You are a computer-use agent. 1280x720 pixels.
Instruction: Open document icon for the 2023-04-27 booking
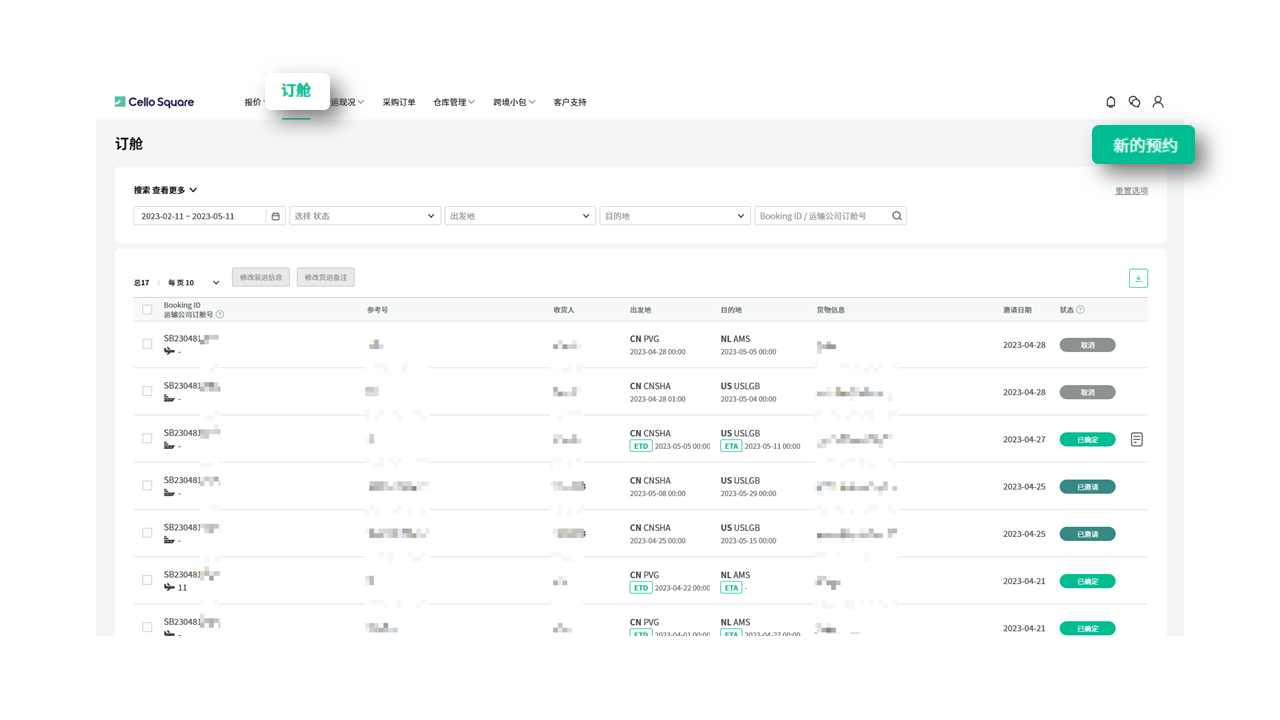point(1137,439)
